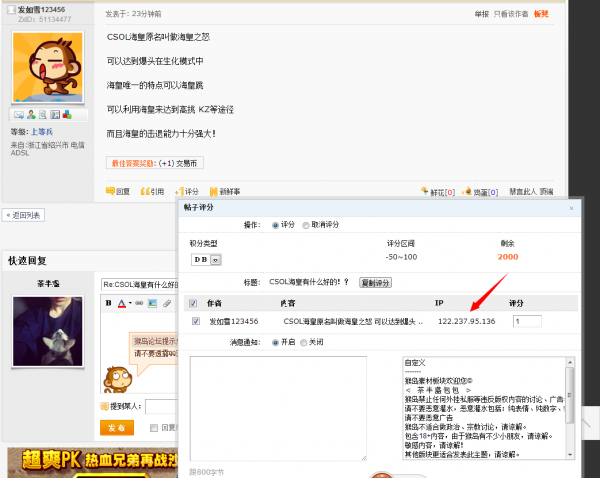Toggle the select-all checkbox in table header
Screen dimensions: 600x478
pos(193,303)
